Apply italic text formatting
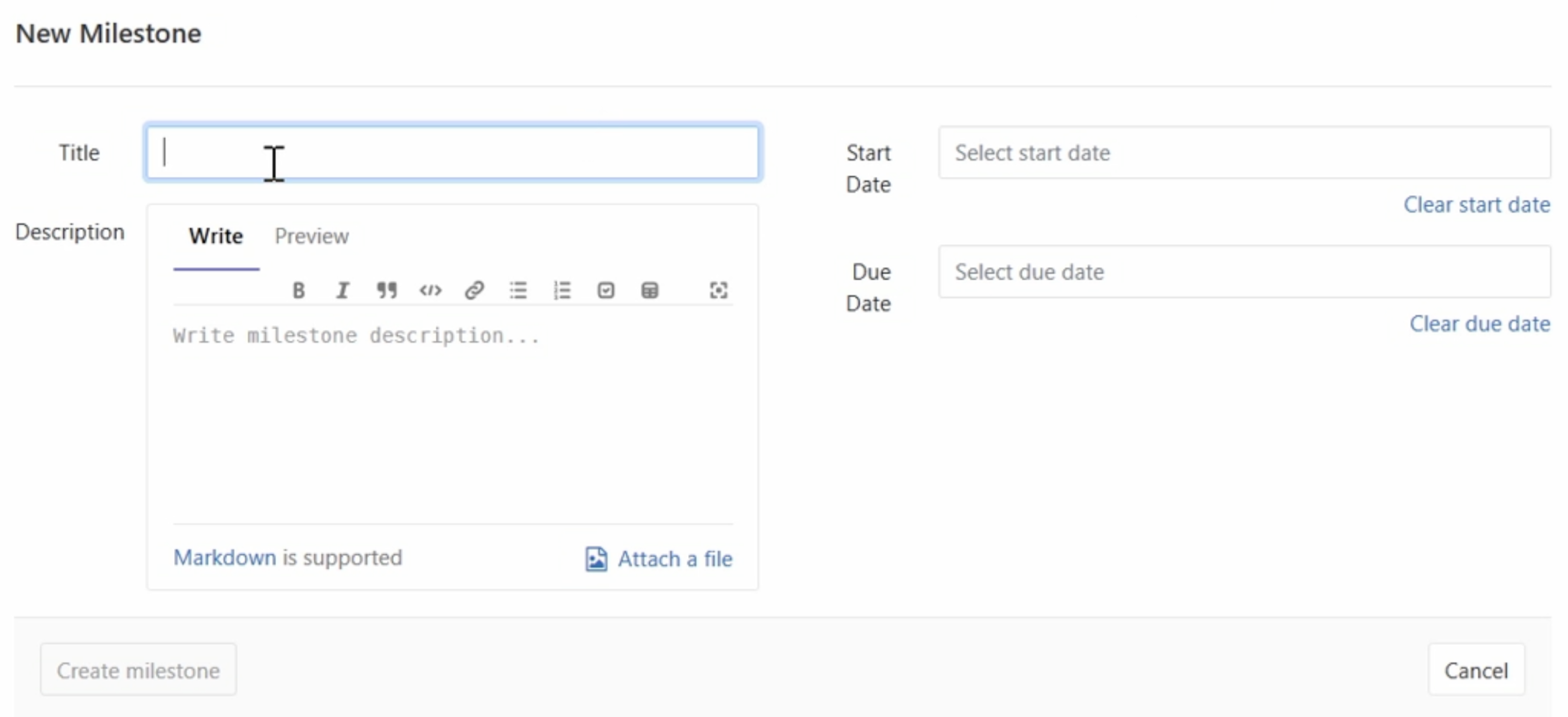This screenshot has height=717, width=1568. point(342,290)
